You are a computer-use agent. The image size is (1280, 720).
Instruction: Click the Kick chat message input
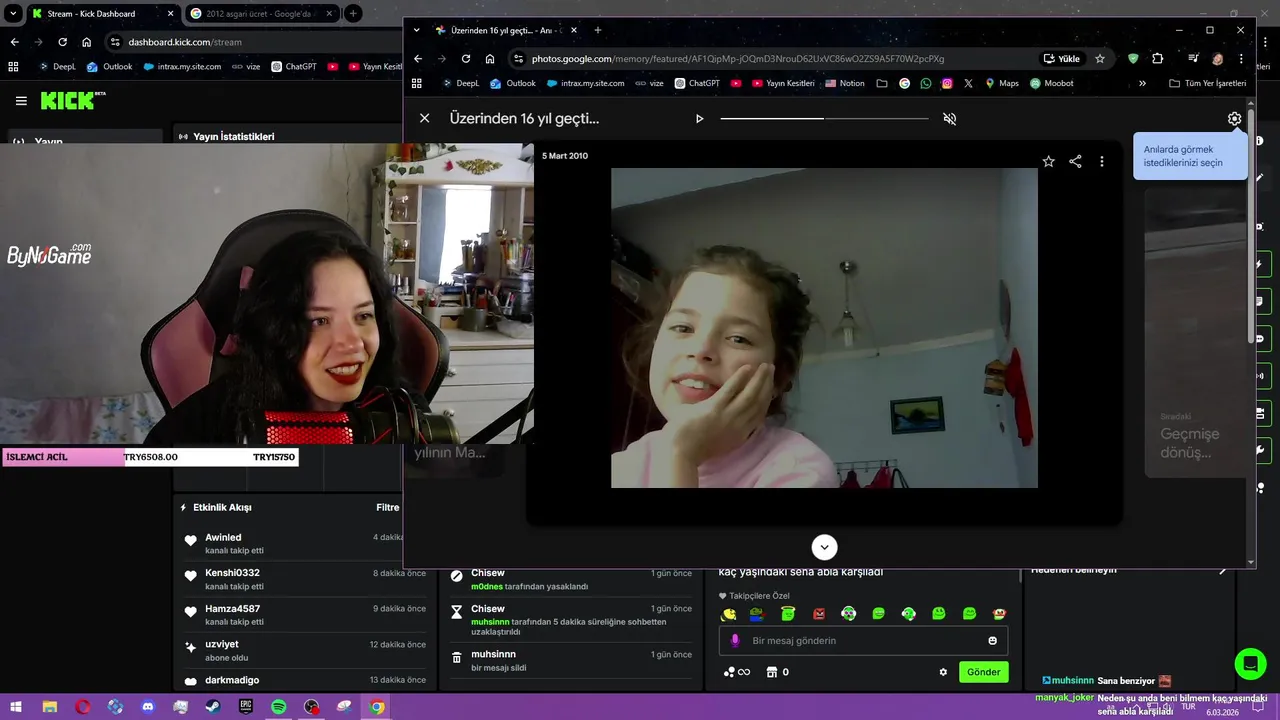[863, 640]
